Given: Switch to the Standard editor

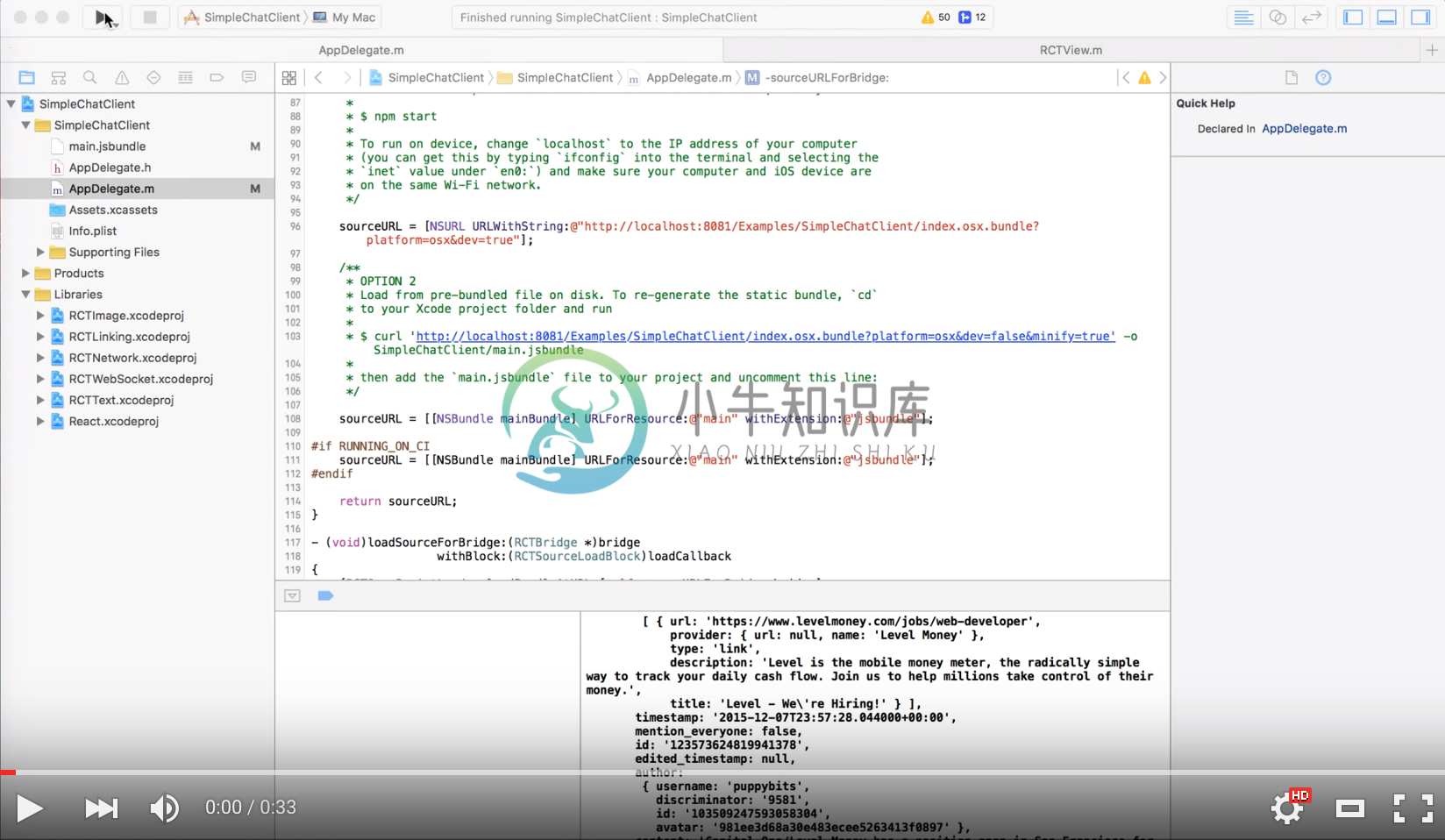Looking at the screenshot, I should 1243,18.
